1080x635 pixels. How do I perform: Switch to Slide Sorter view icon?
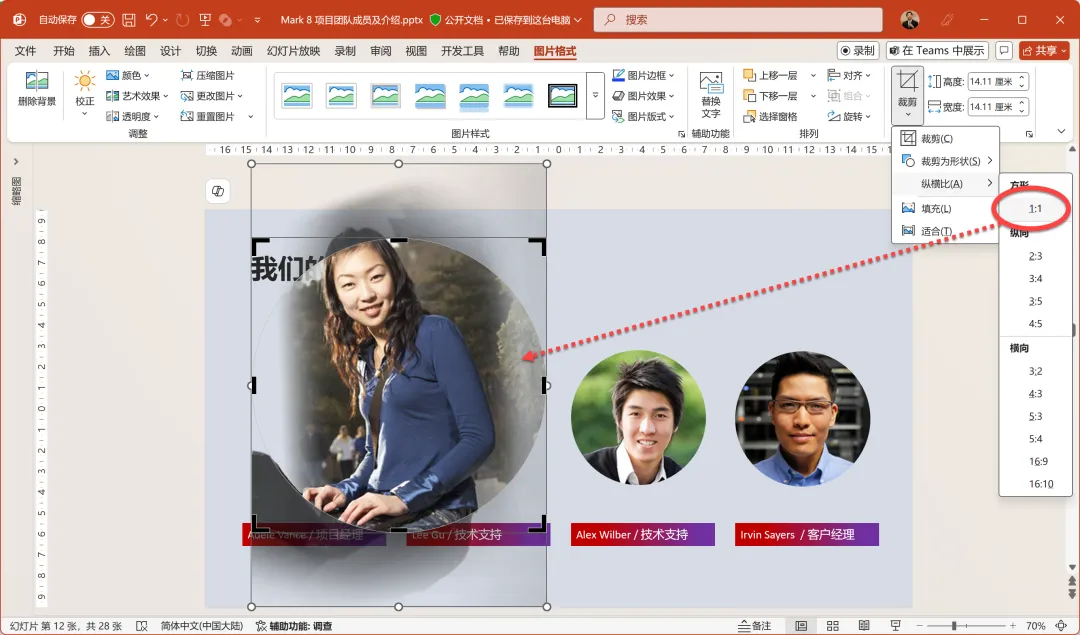(833, 625)
